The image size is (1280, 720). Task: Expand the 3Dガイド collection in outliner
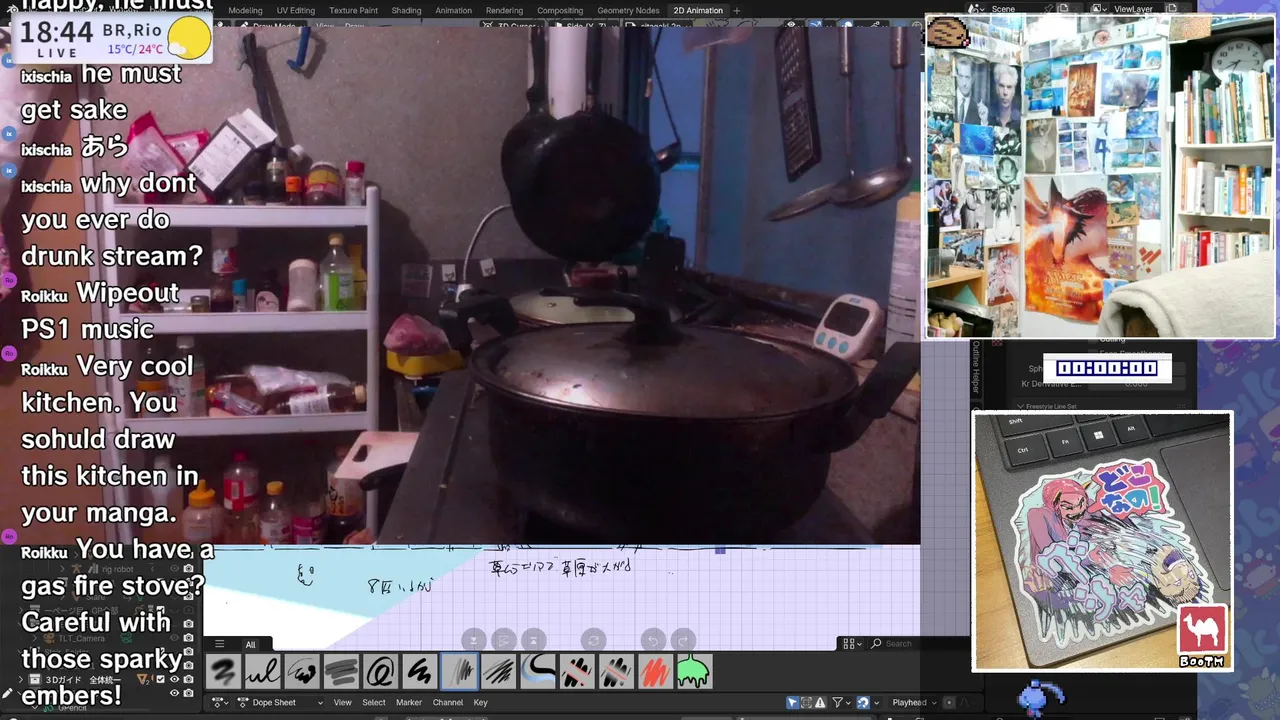pyautogui.click(x=22, y=680)
